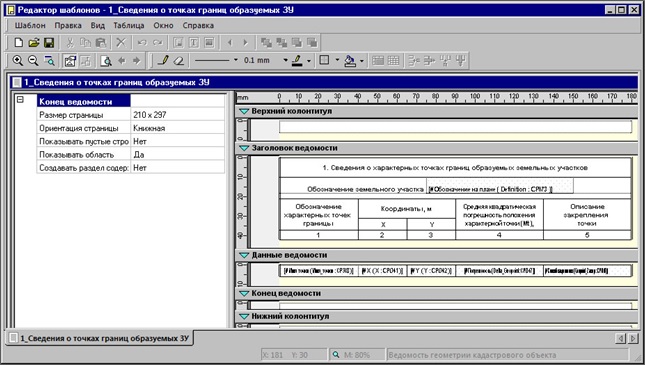
Task: Click the fill color bucket icon
Action: coord(350,61)
